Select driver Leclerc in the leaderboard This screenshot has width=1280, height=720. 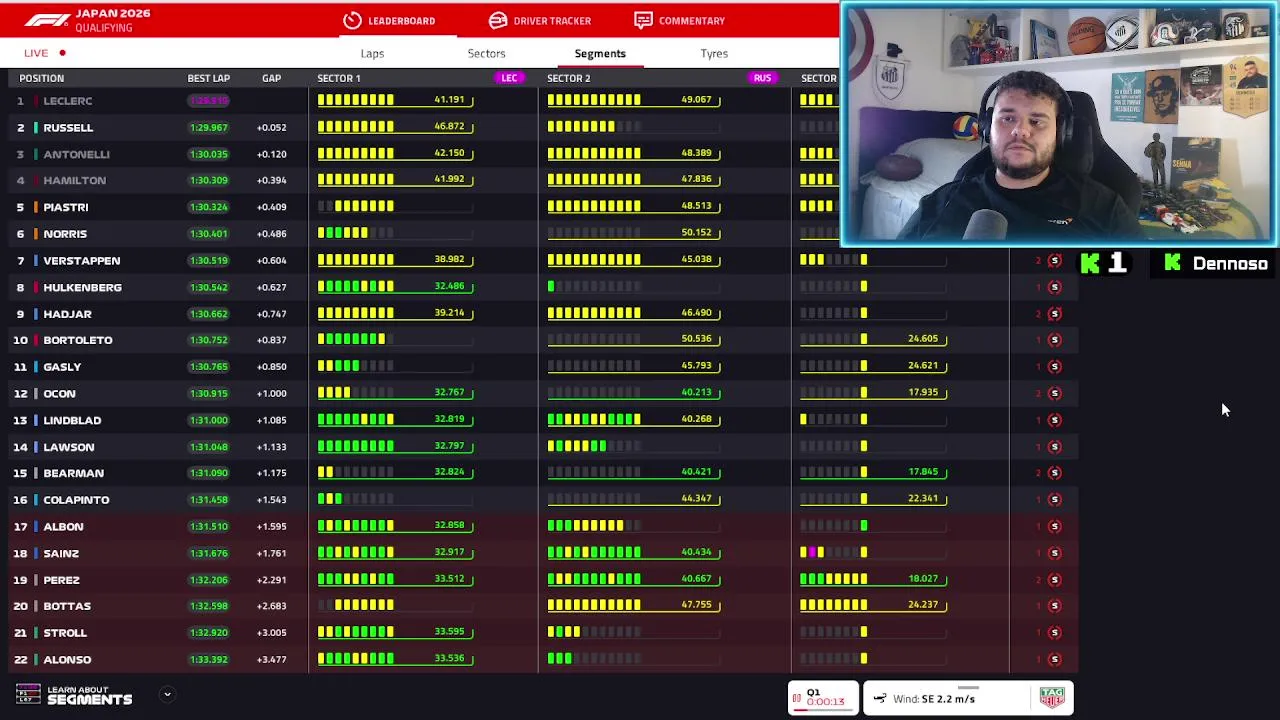click(67, 101)
